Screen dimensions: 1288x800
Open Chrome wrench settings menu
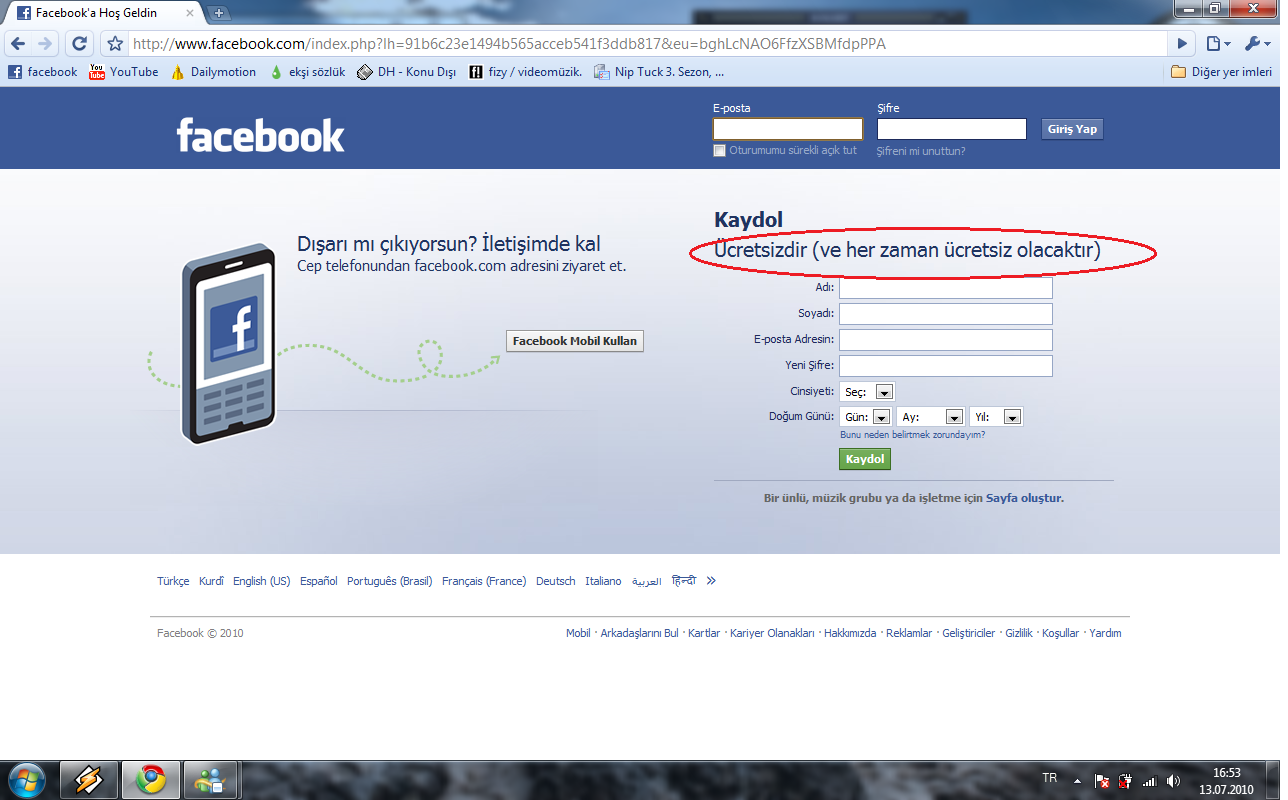(1256, 44)
